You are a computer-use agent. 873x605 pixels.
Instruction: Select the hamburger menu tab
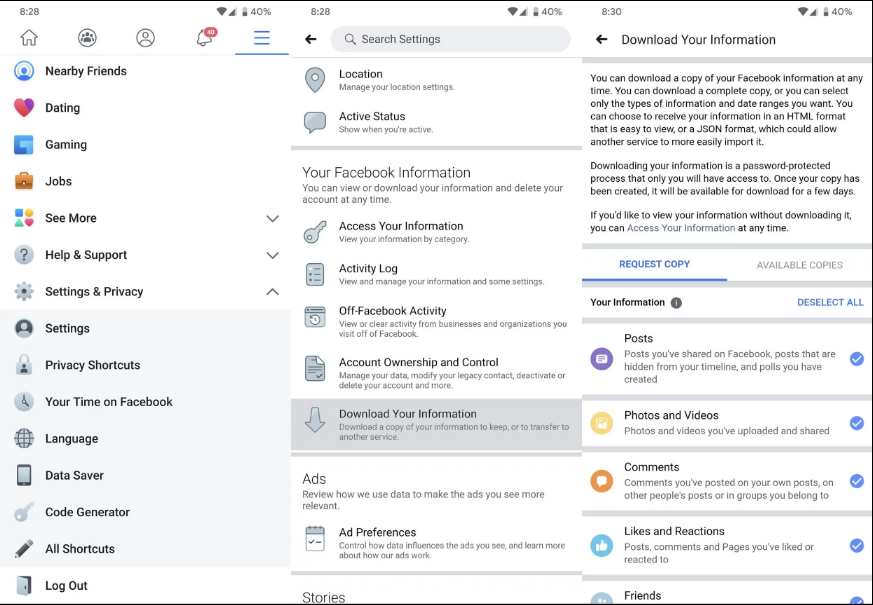coord(262,38)
